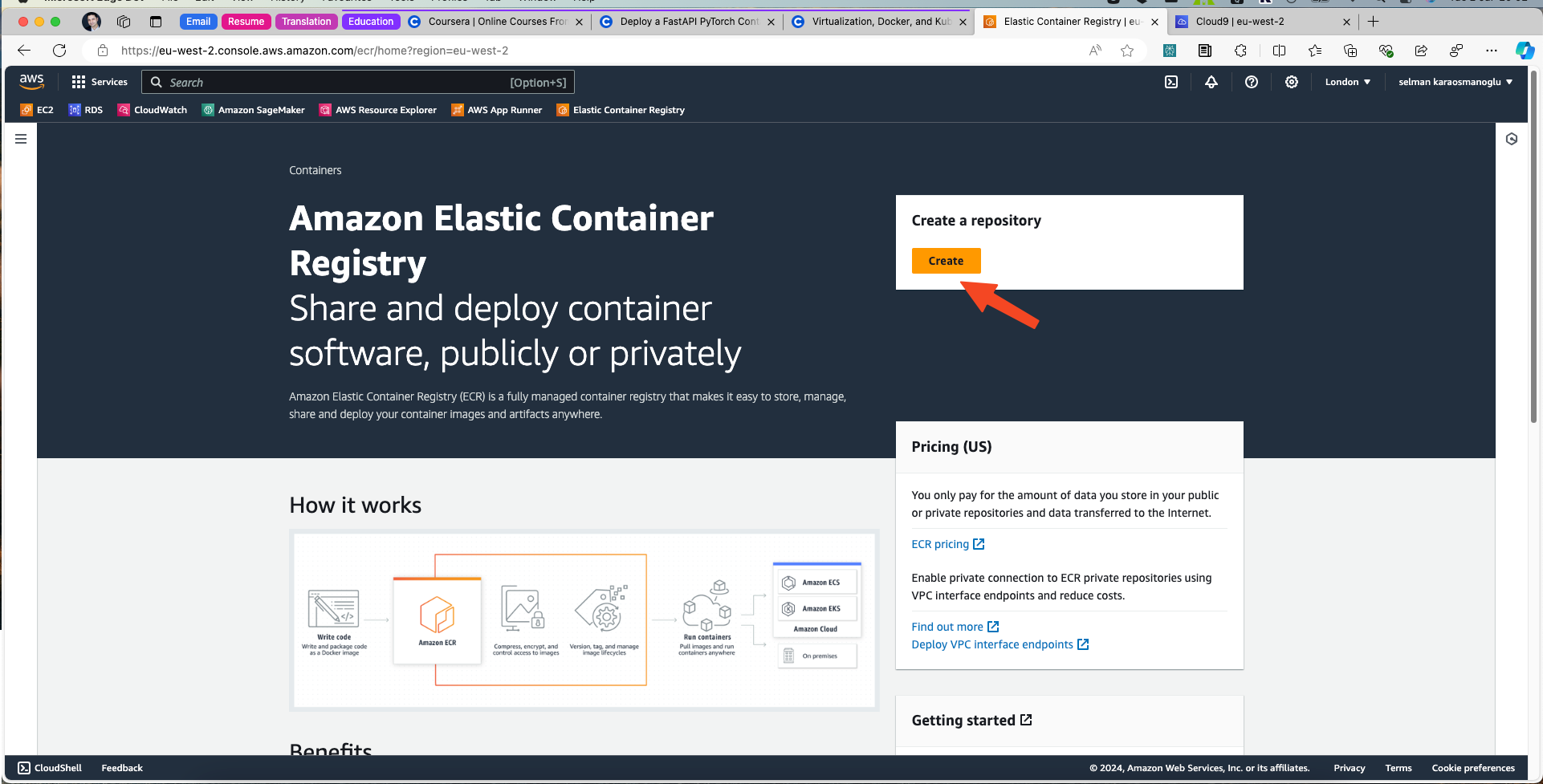Open ECR pricing link
Viewport: 1543px width, 784px height.
click(x=947, y=544)
